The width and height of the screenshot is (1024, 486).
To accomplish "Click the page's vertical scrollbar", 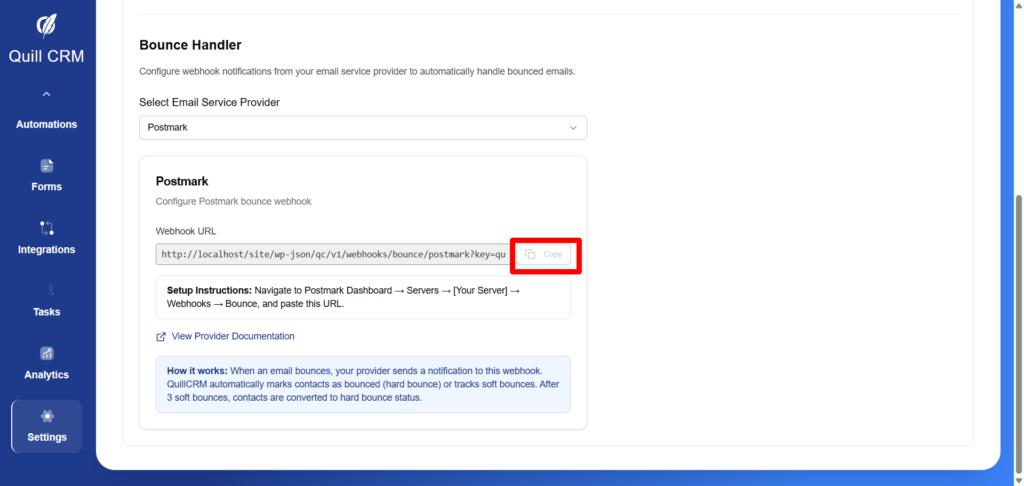I will pos(1018,300).
